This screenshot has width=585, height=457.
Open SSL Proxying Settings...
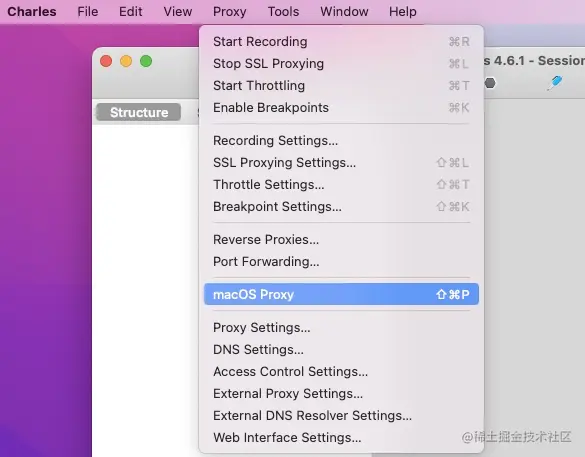(x=341, y=163)
